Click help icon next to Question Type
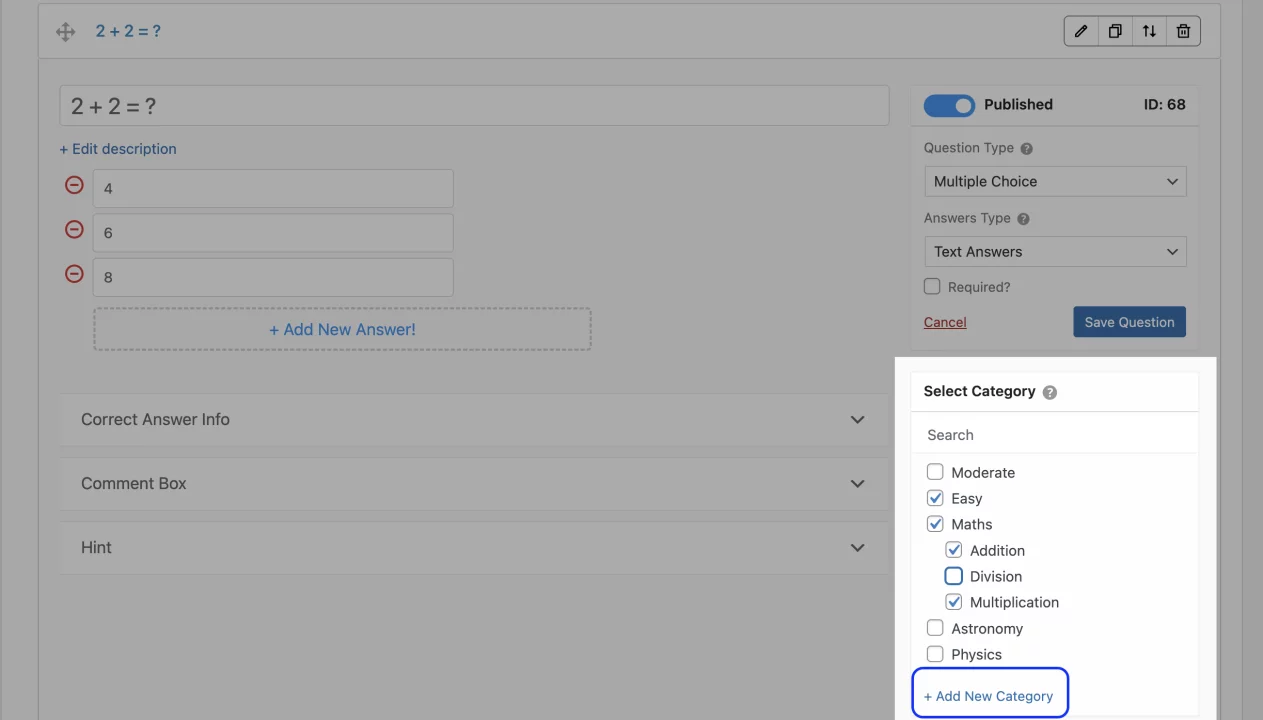1263x720 pixels. pos(1026,148)
